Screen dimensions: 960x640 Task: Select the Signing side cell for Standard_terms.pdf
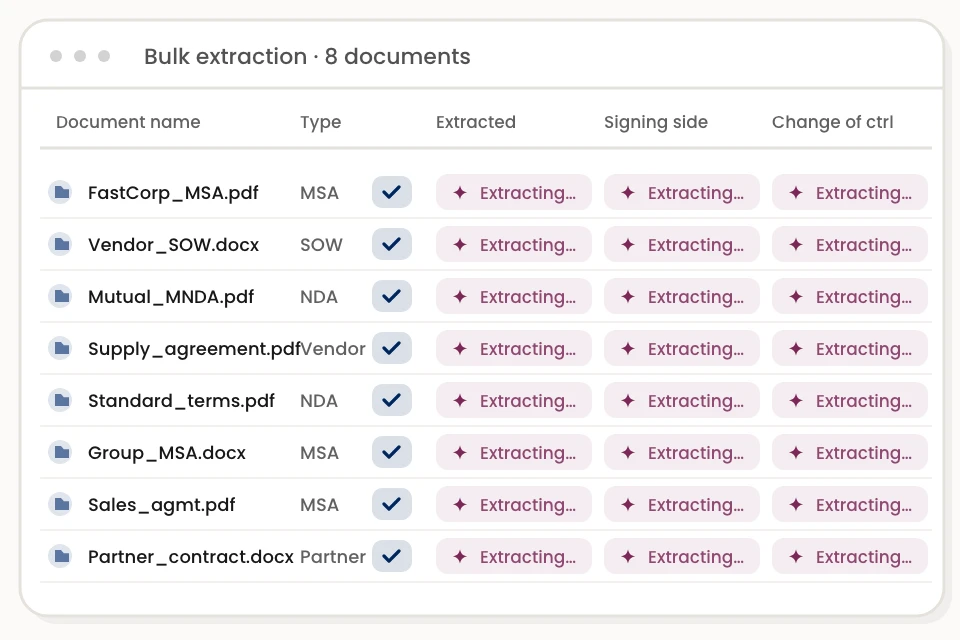pos(682,401)
